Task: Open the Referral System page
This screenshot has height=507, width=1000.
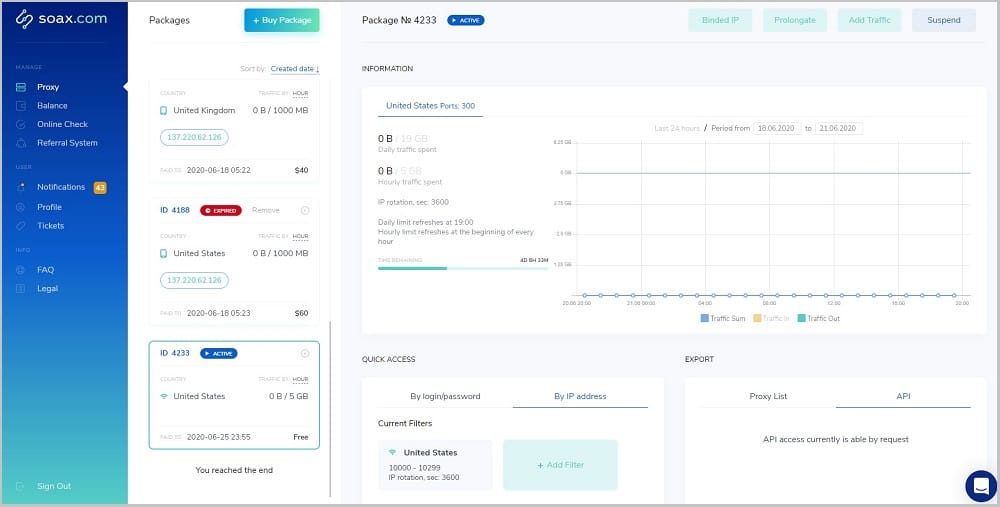Action: click(67, 143)
